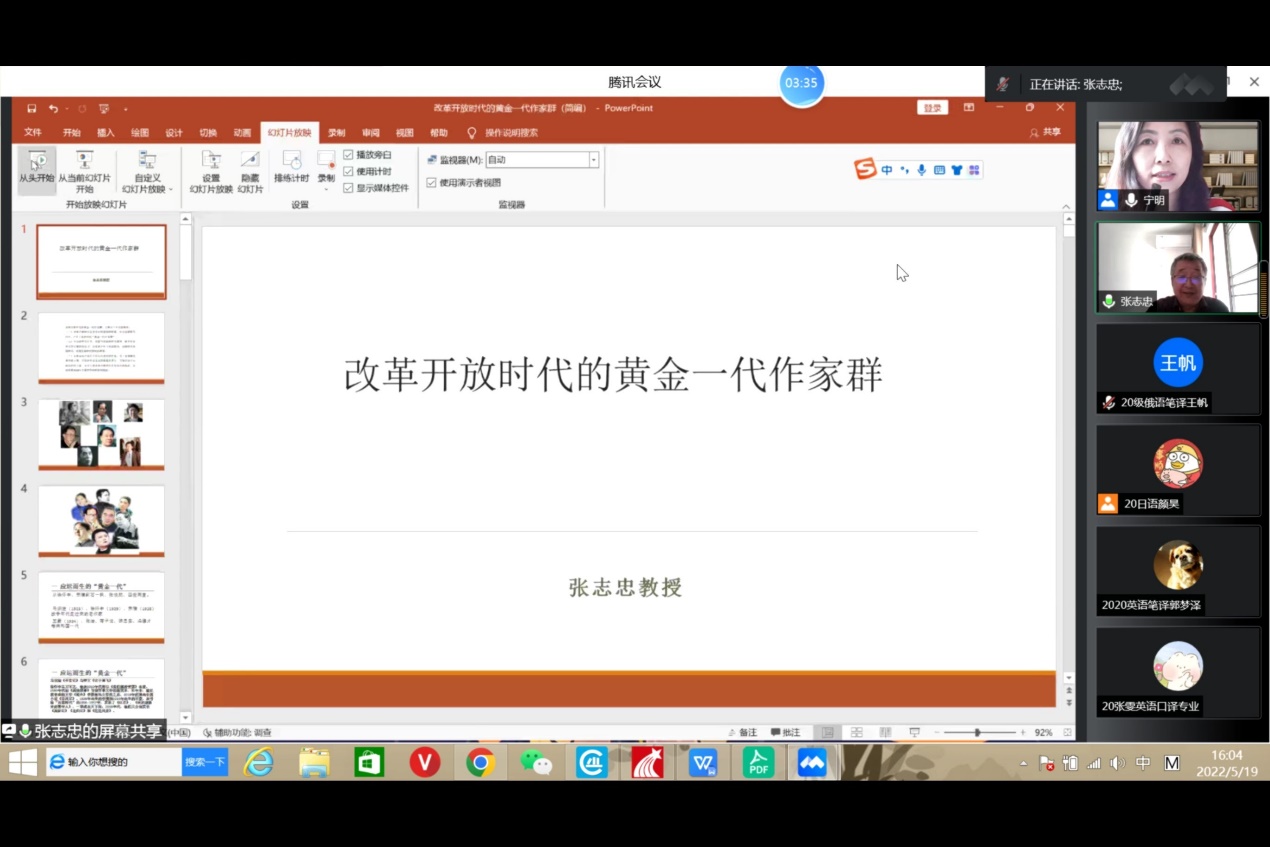This screenshot has width=1270, height=847.
Task: Start slideshow from beginning (从头开始)
Action: 36,168
